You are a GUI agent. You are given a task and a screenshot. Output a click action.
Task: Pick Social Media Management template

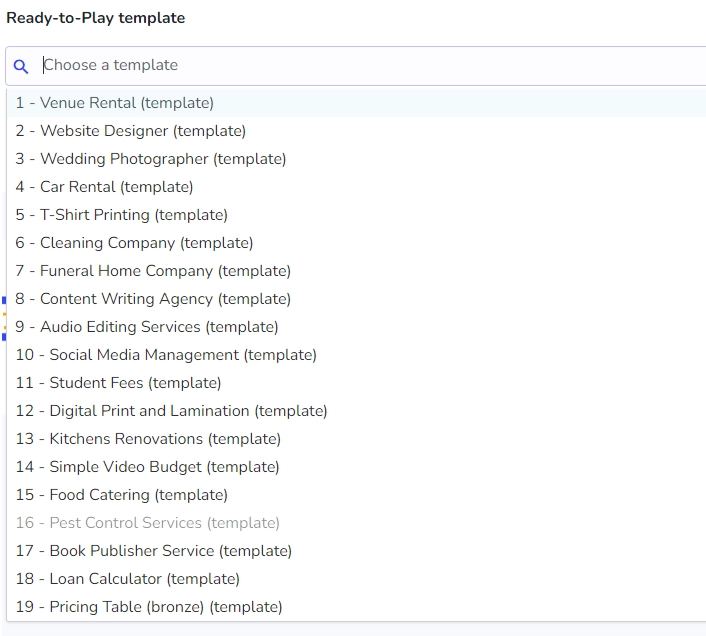[357, 355]
